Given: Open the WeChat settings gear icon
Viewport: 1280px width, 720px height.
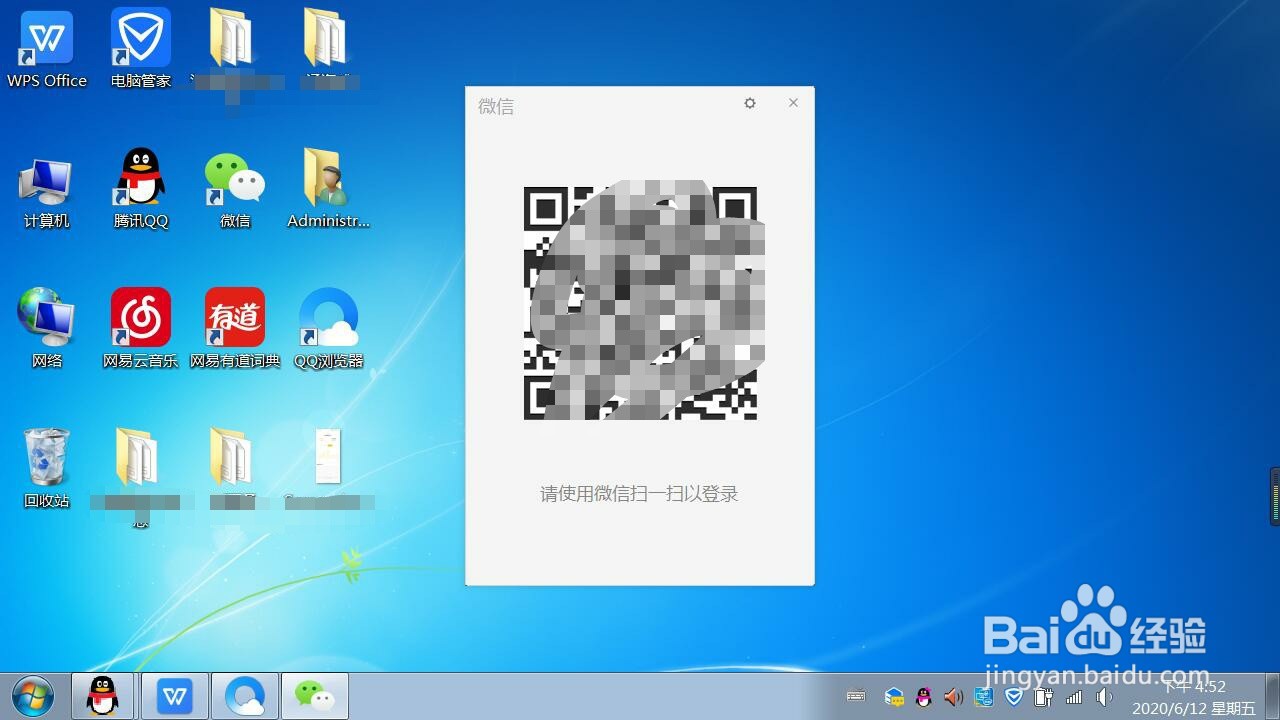Looking at the screenshot, I should (x=749, y=103).
